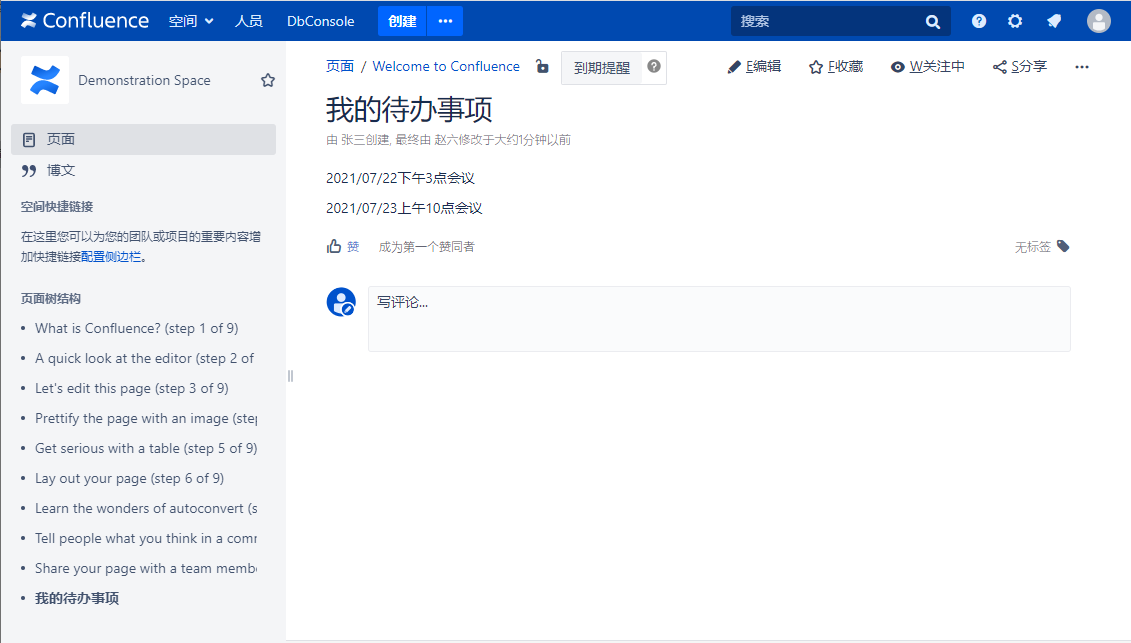This screenshot has width=1131, height=643.
Task: Open the more options menu beside 创建
Action: (445, 21)
